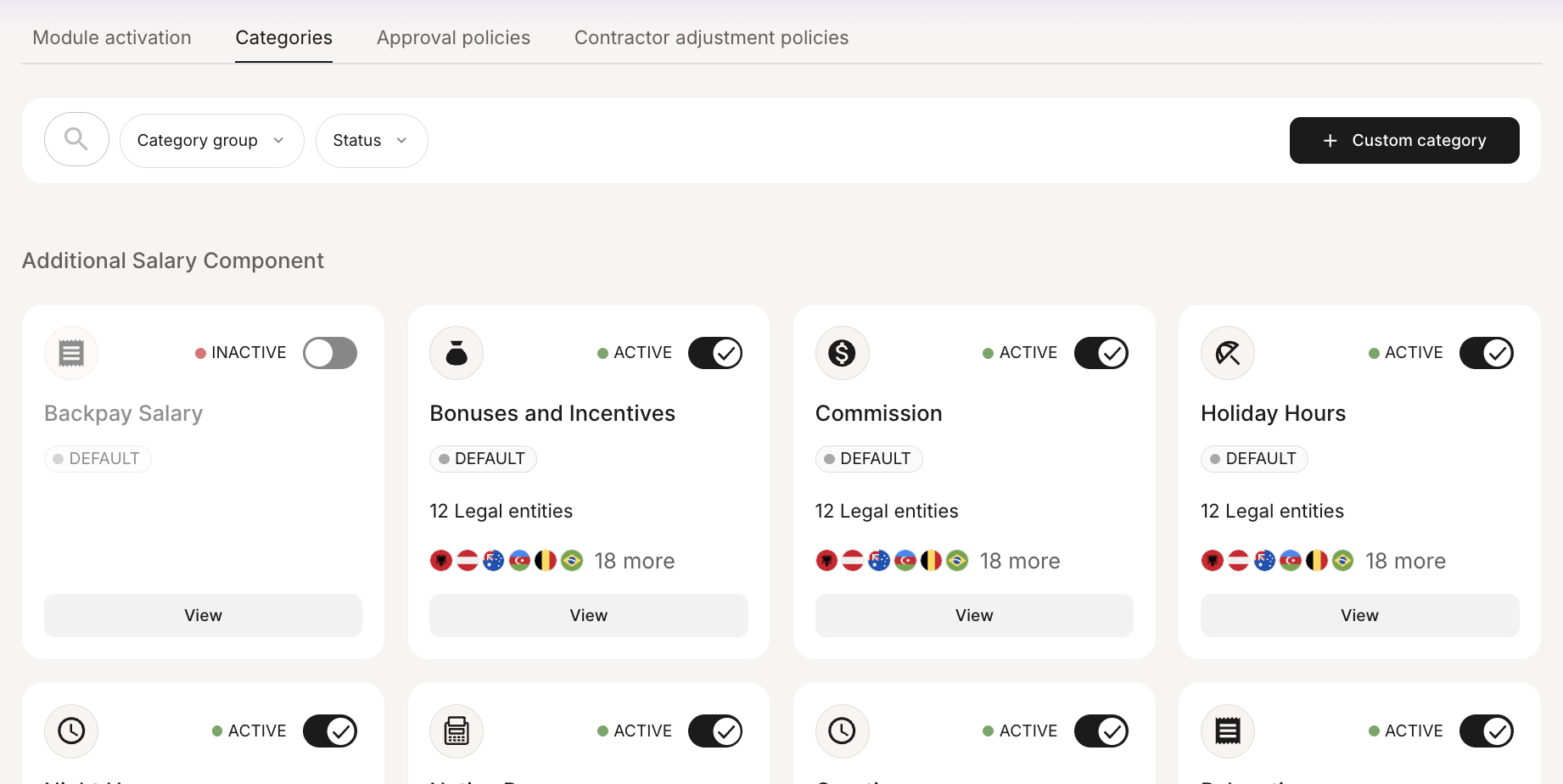
Task: Open the Category group dropdown
Action: pyautogui.click(x=212, y=140)
